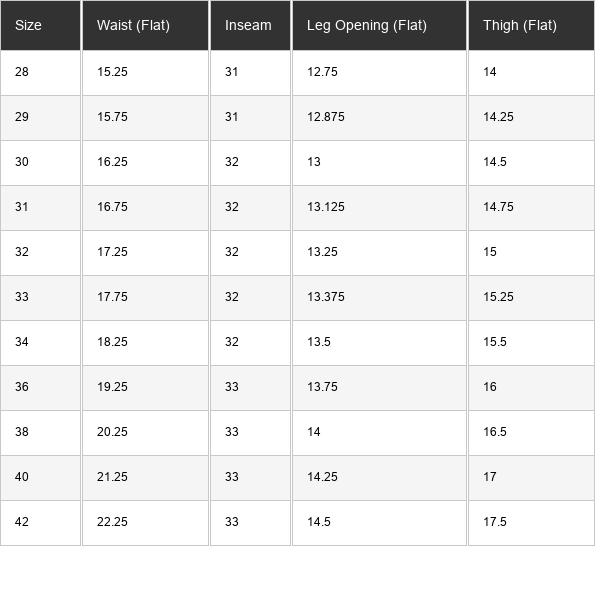Image resolution: width=600 pixels, height=600 pixels.
Task: Select the Inseam column header
Action: point(248,25)
